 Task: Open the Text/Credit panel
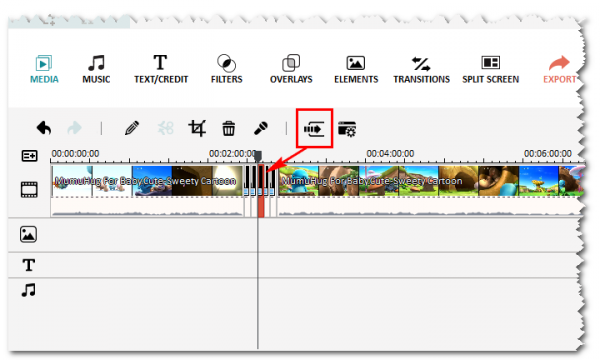[x=161, y=69]
